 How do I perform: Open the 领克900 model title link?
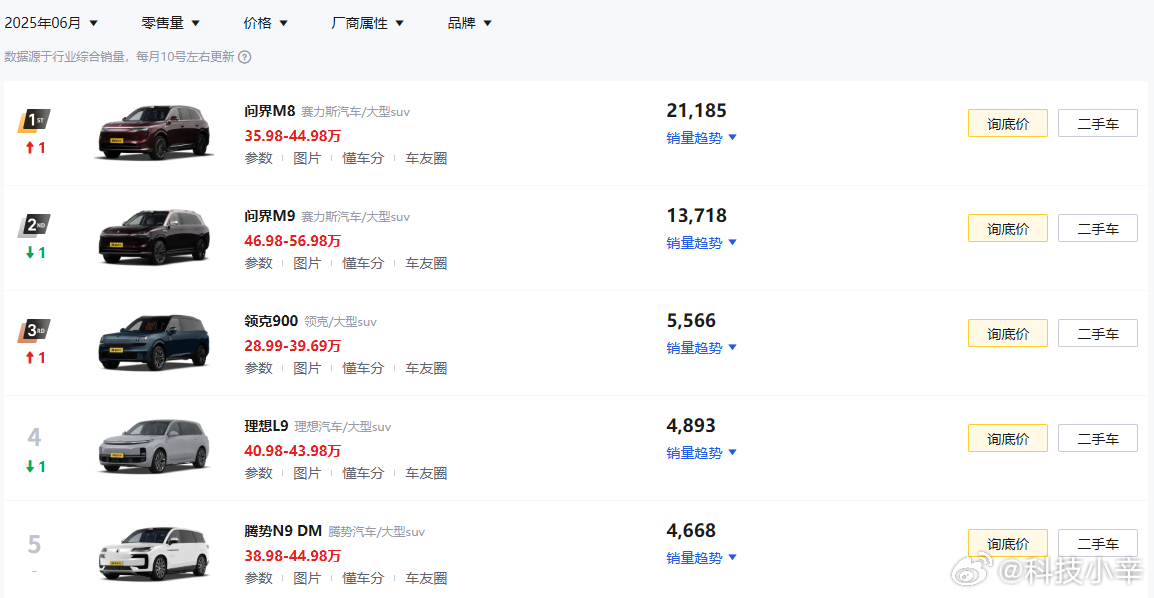pyautogui.click(x=271, y=321)
